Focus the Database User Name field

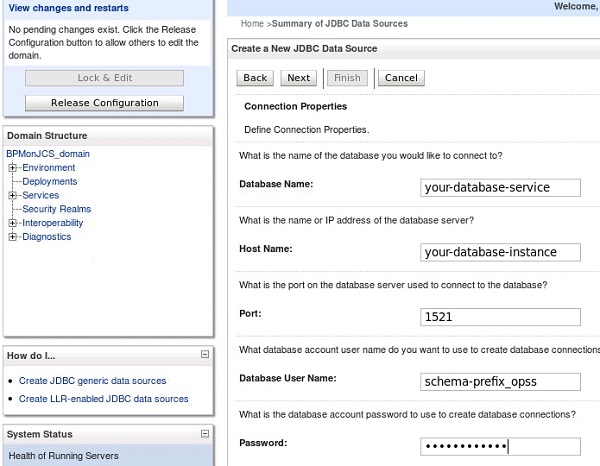coord(500,382)
